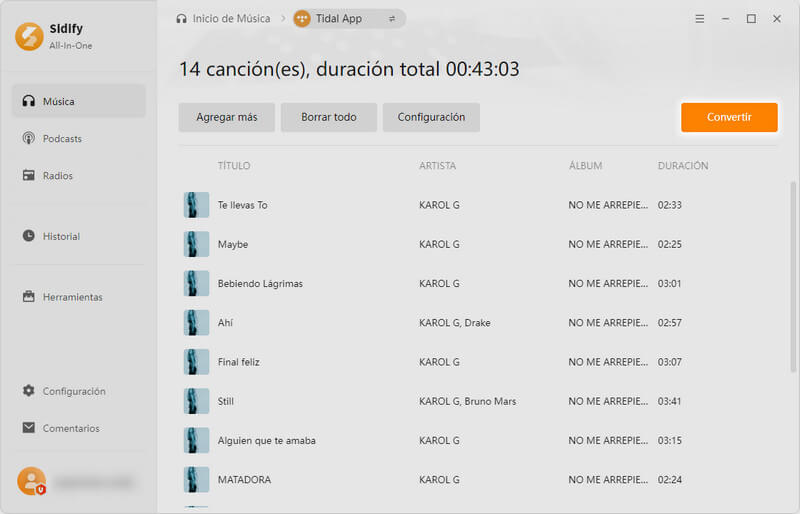Open the hamburger menu icon

[699, 19]
